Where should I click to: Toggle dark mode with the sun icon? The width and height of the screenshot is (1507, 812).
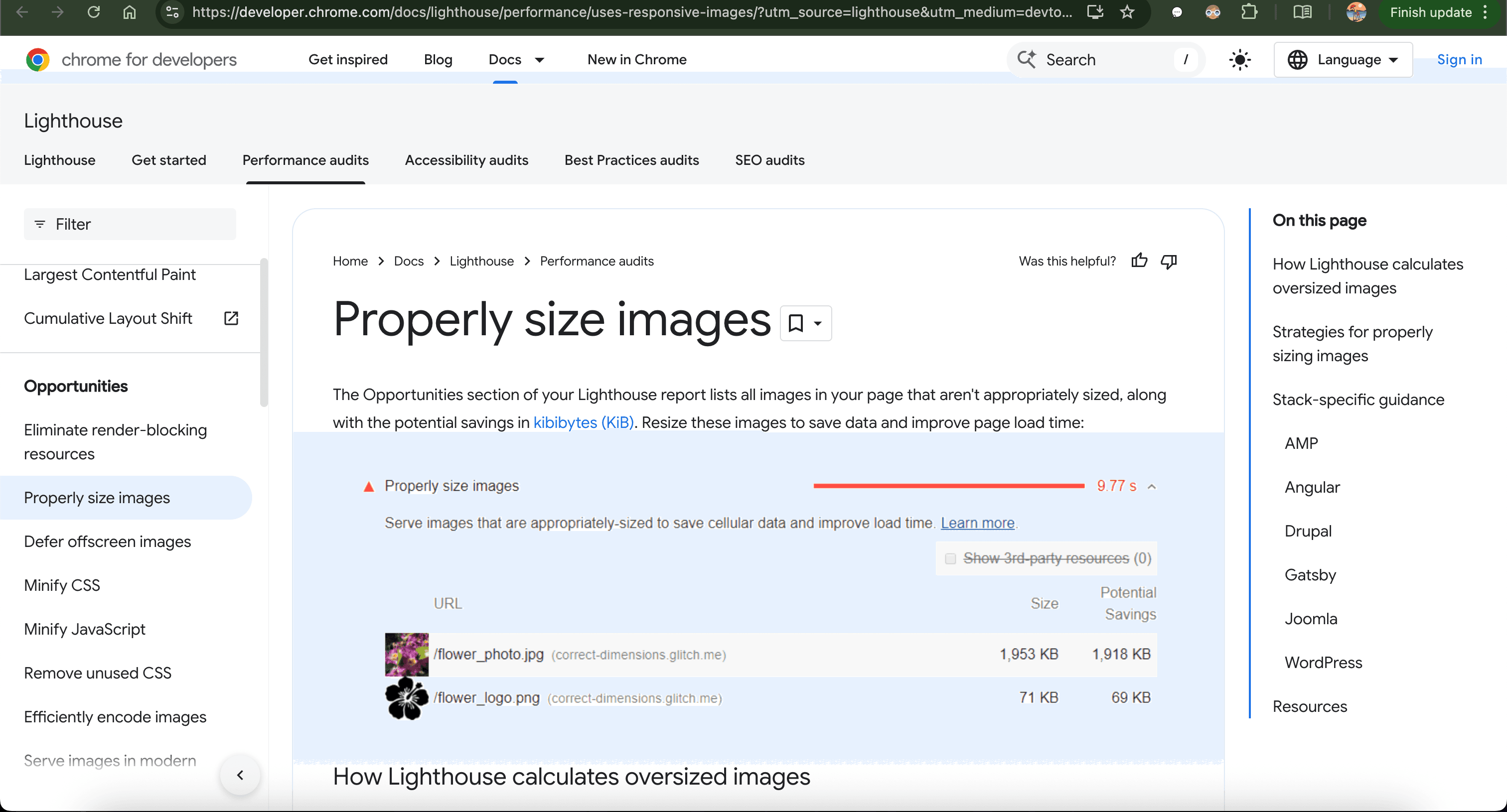(1240, 60)
